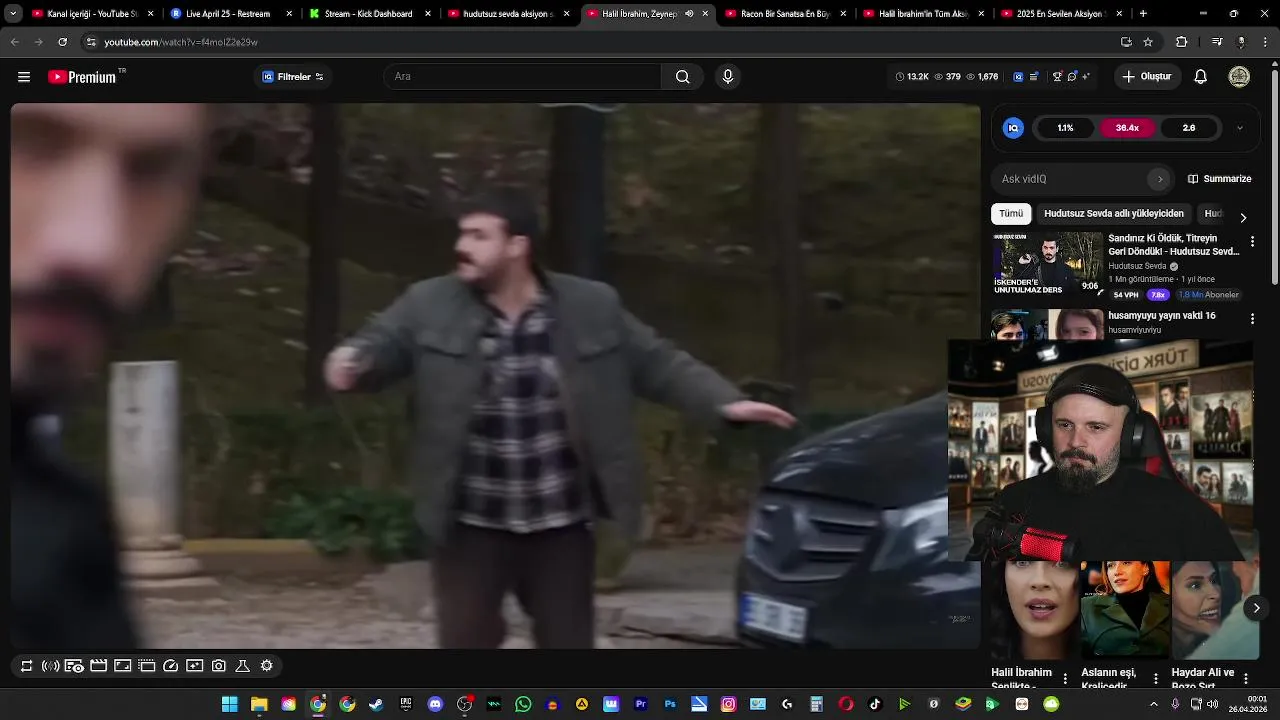Image resolution: width=1280 pixels, height=720 pixels.
Task: Open playback speed gauge icon
Action: coord(170,666)
